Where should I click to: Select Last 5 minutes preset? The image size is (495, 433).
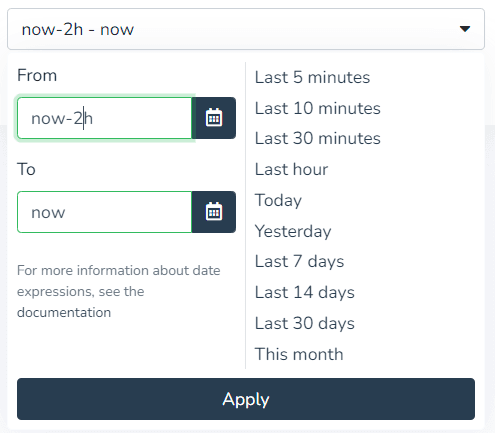(x=312, y=77)
